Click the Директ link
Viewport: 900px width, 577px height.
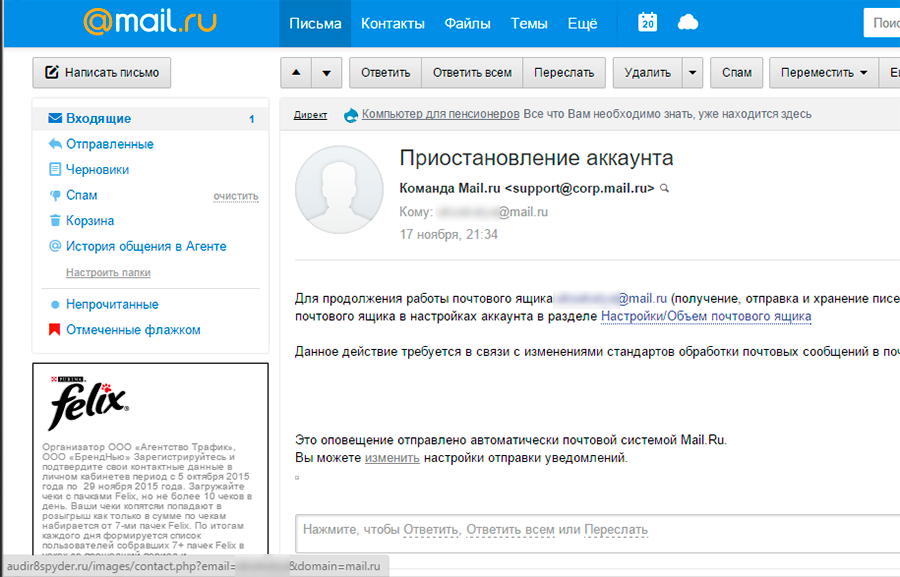(x=311, y=115)
